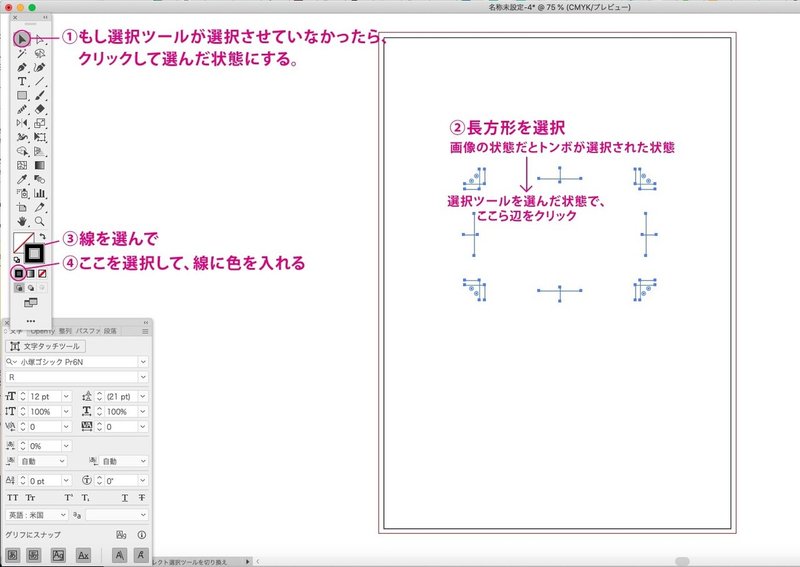The image size is (800, 567).
Task: Select the Gradient tool
Action: click(x=40, y=165)
